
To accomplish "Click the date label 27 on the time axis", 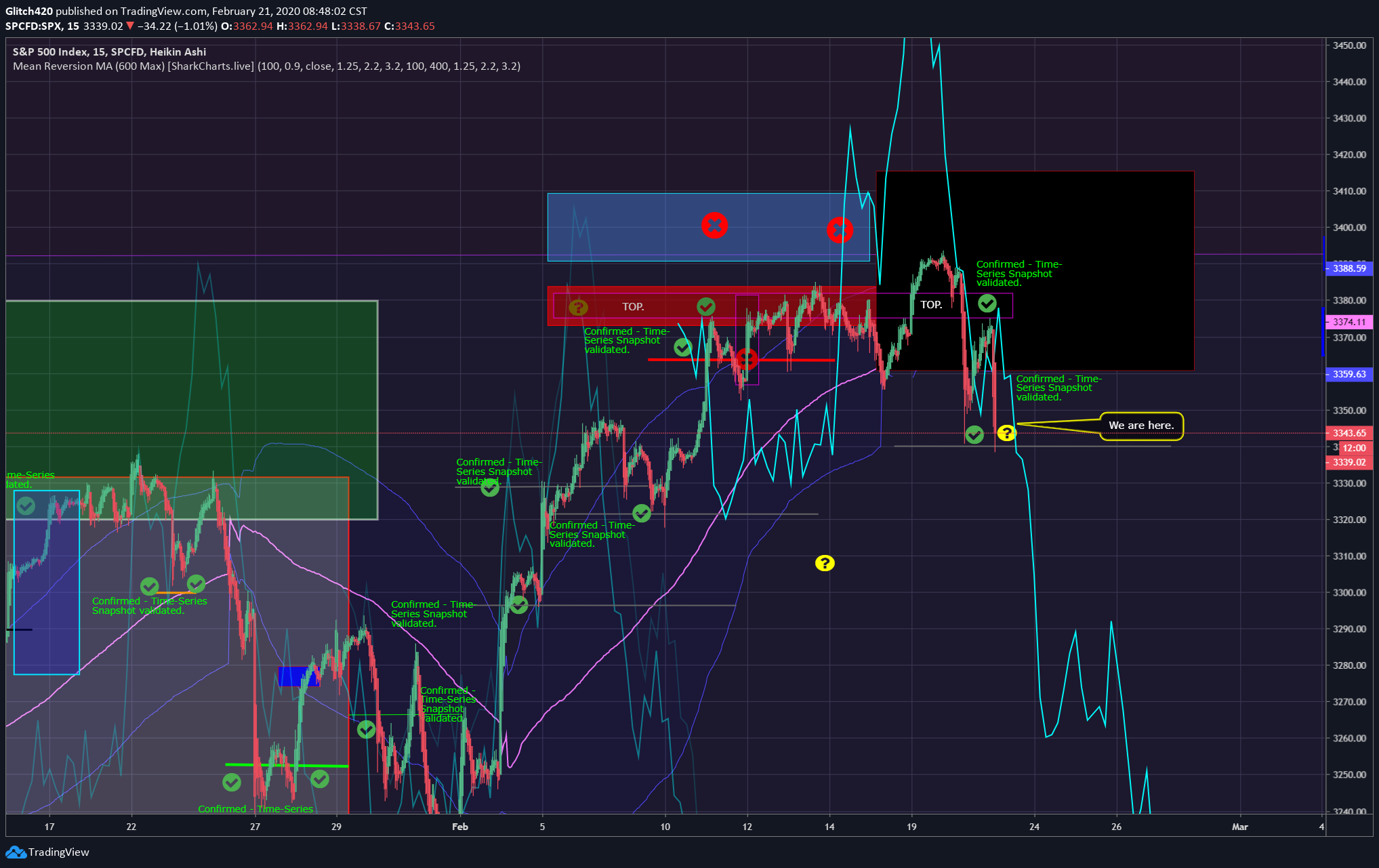I will [x=255, y=827].
